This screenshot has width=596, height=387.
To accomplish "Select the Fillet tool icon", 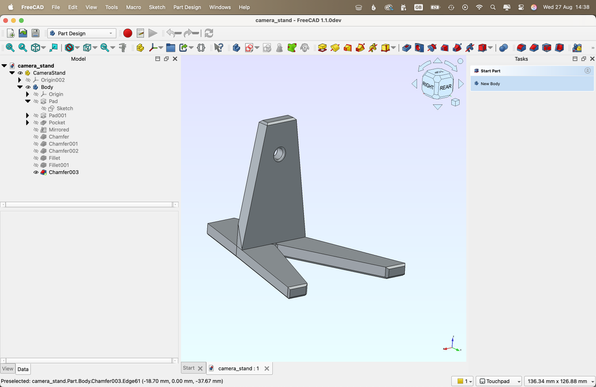I will coord(522,48).
